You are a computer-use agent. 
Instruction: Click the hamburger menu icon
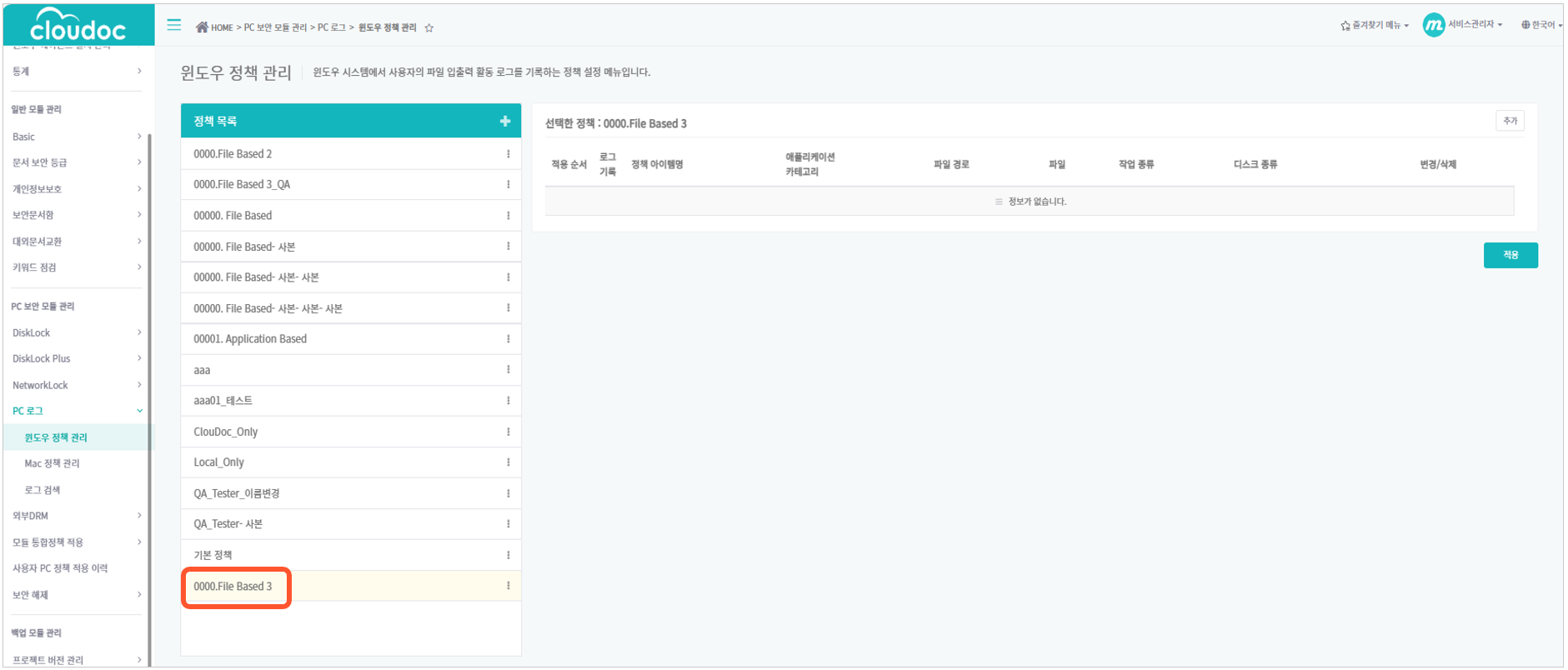point(174,25)
